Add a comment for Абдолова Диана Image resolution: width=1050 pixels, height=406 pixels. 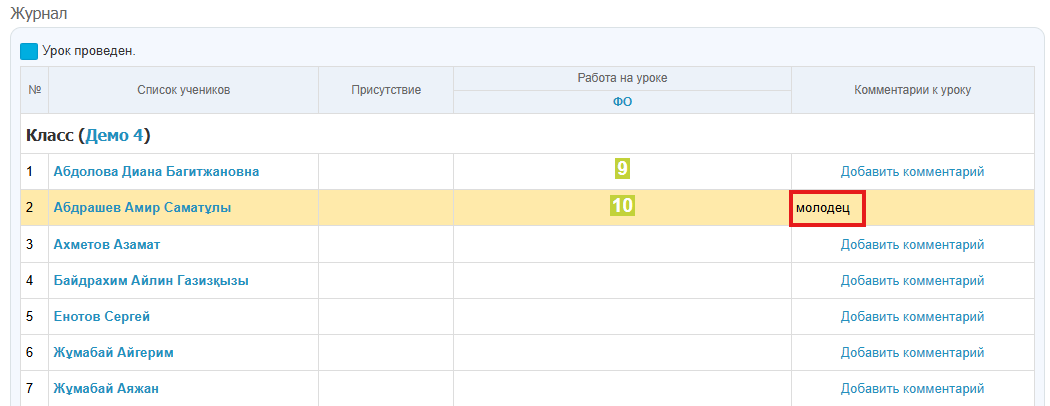click(x=912, y=172)
